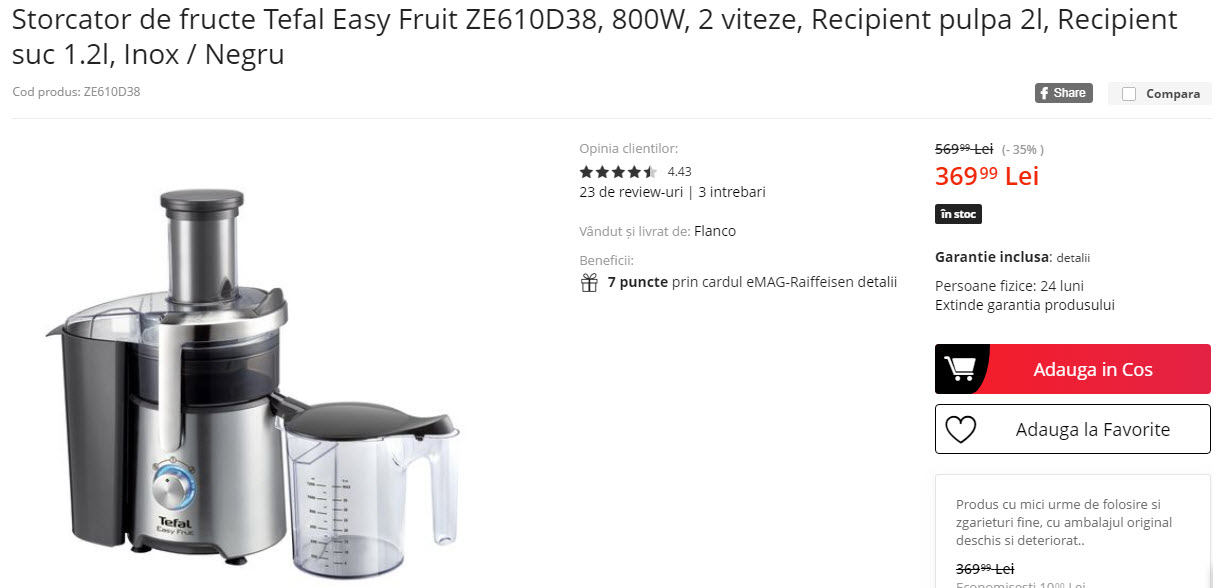Click the star rating icons
This screenshot has height=588, width=1213.
point(618,171)
